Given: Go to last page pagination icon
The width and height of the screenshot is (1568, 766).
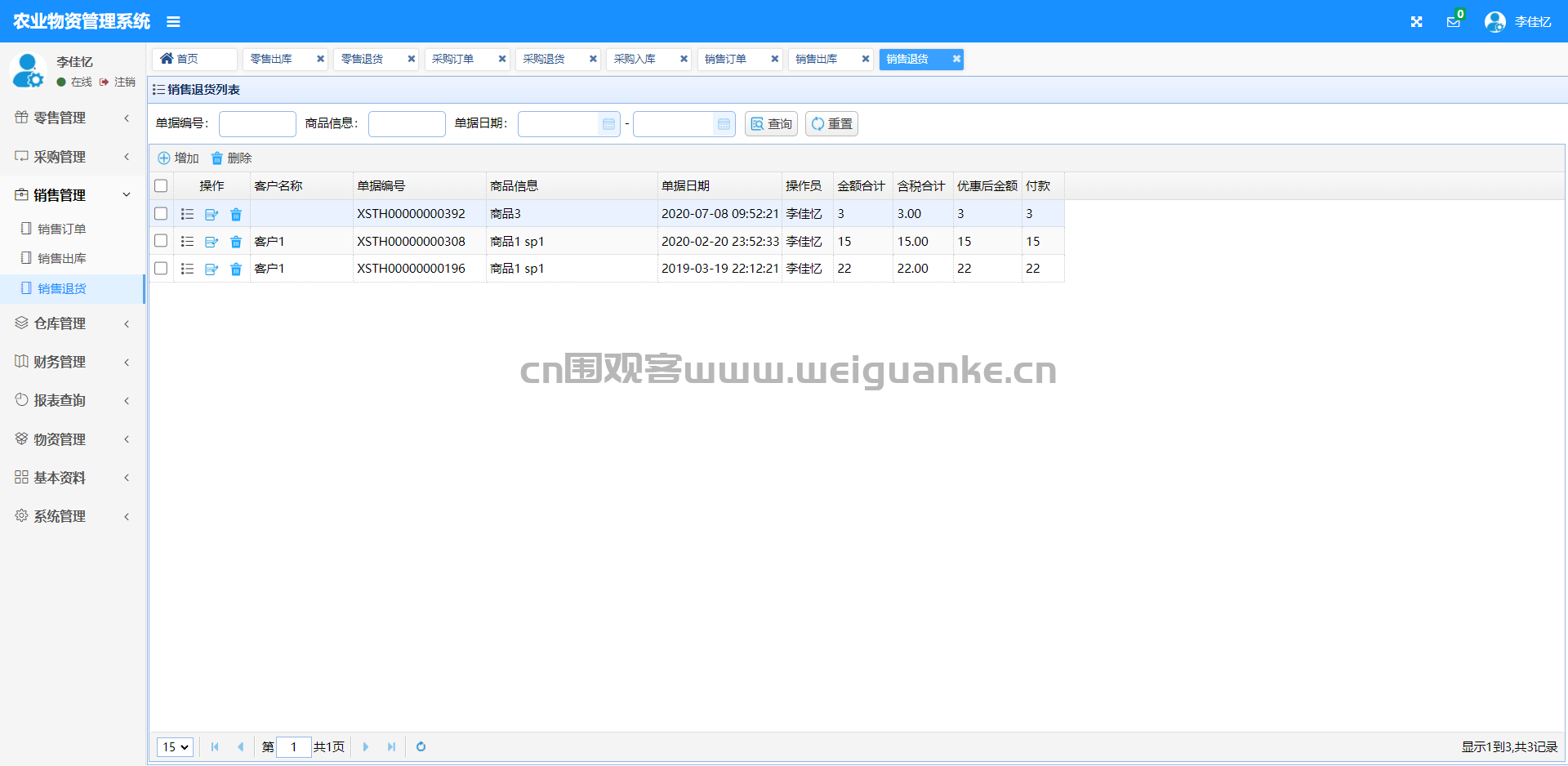Looking at the screenshot, I should [391, 747].
